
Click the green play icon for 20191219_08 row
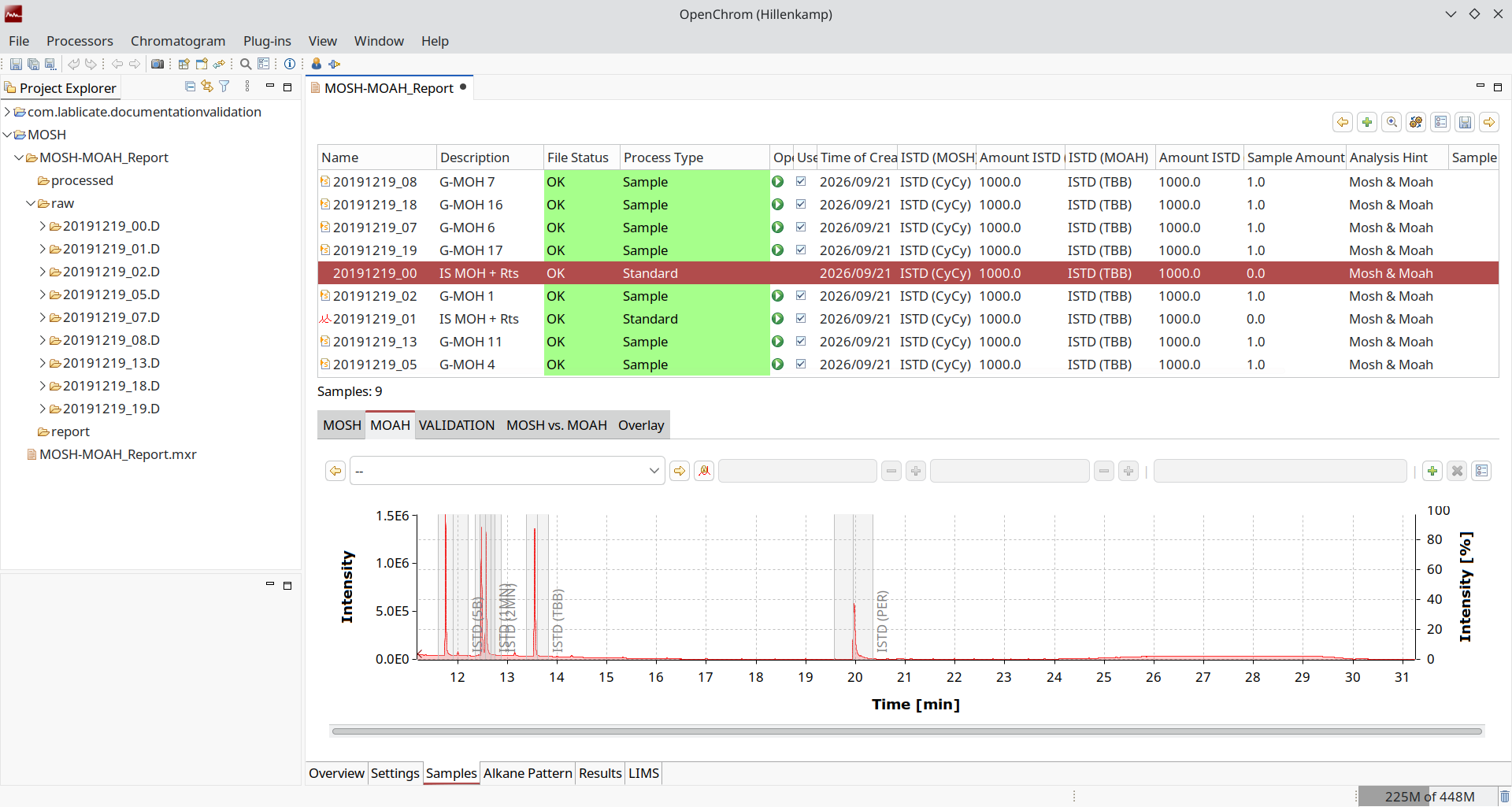[777, 182]
